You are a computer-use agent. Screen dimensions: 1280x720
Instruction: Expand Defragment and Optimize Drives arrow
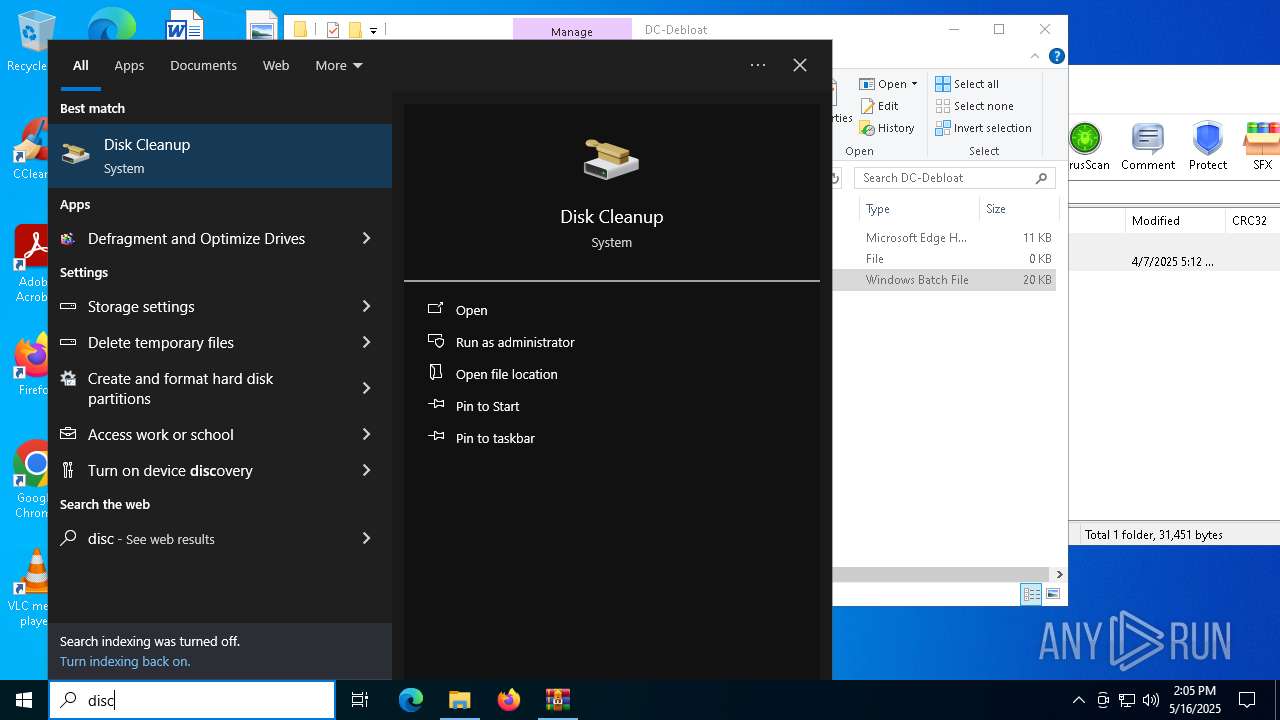(366, 238)
